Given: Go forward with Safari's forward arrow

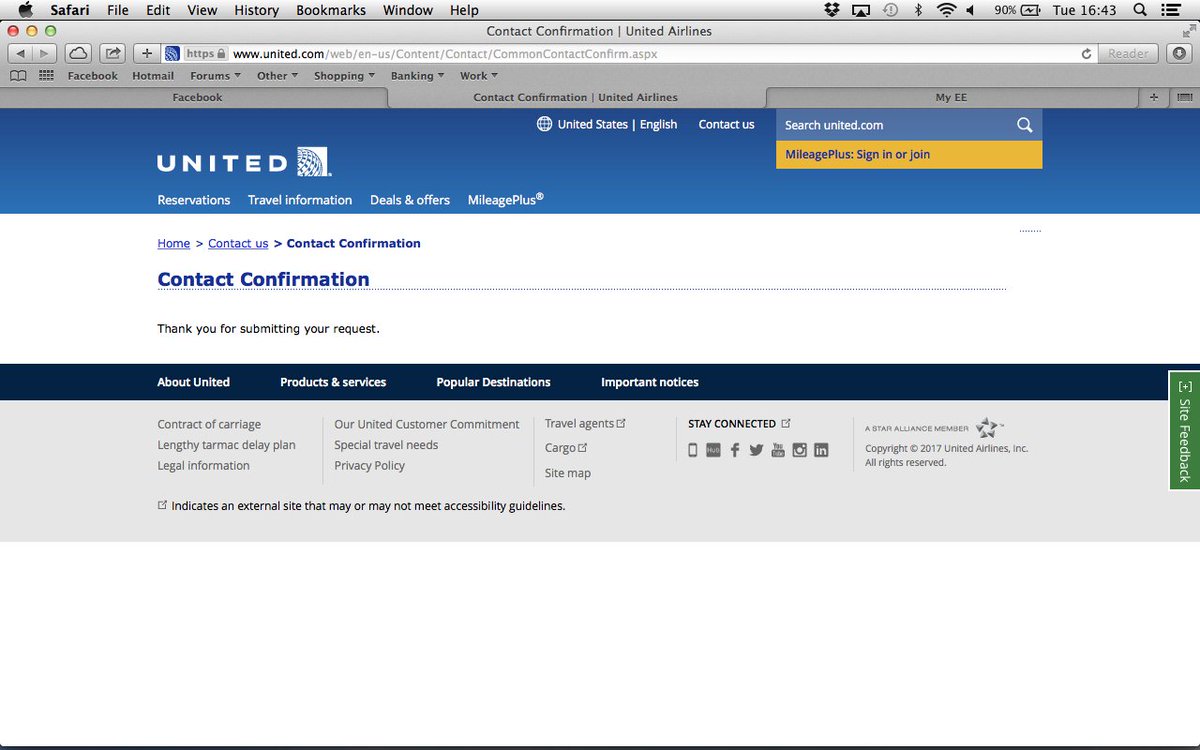Looking at the screenshot, I should 44,53.
